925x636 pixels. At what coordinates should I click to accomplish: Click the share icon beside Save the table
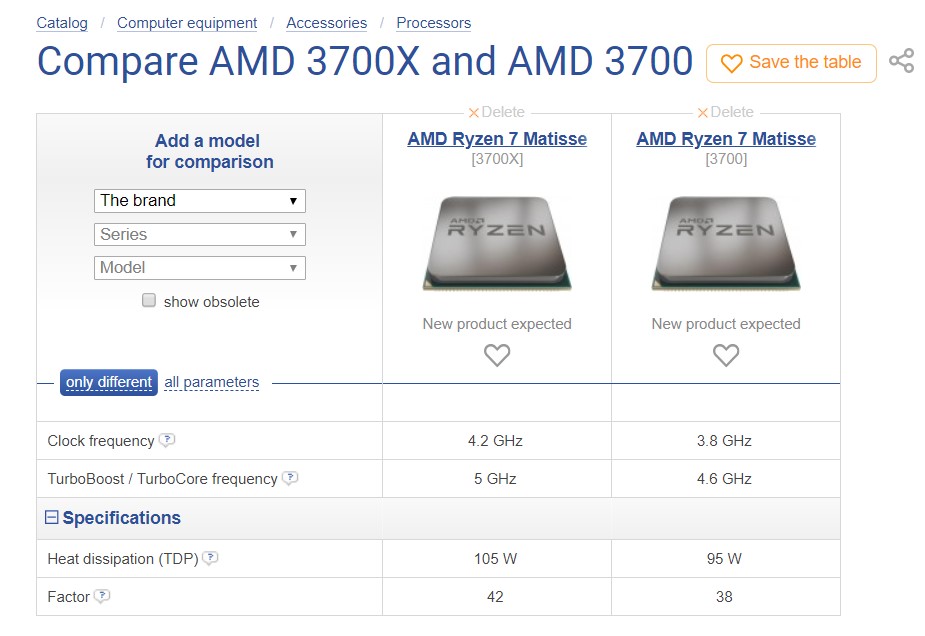point(901,61)
